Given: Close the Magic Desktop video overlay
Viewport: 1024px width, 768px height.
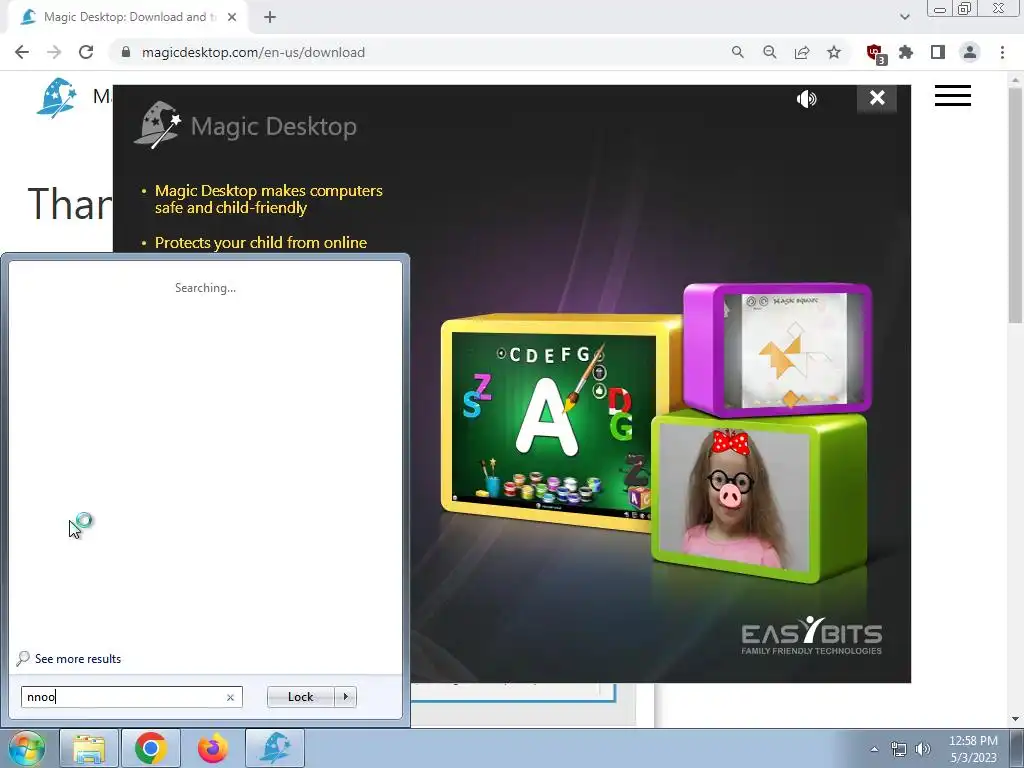Looking at the screenshot, I should click(877, 98).
